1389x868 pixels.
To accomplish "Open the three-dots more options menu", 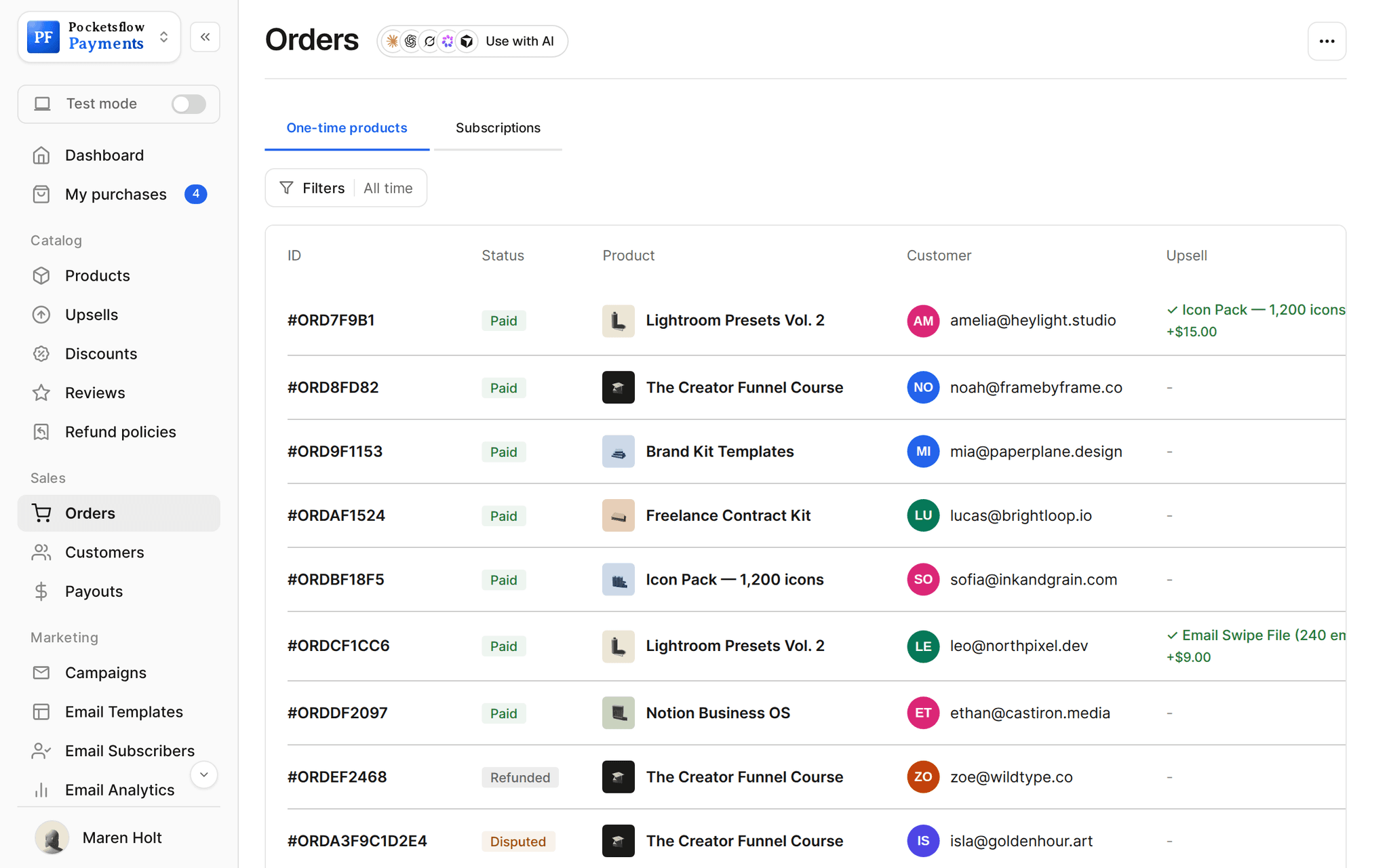I will (x=1327, y=41).
